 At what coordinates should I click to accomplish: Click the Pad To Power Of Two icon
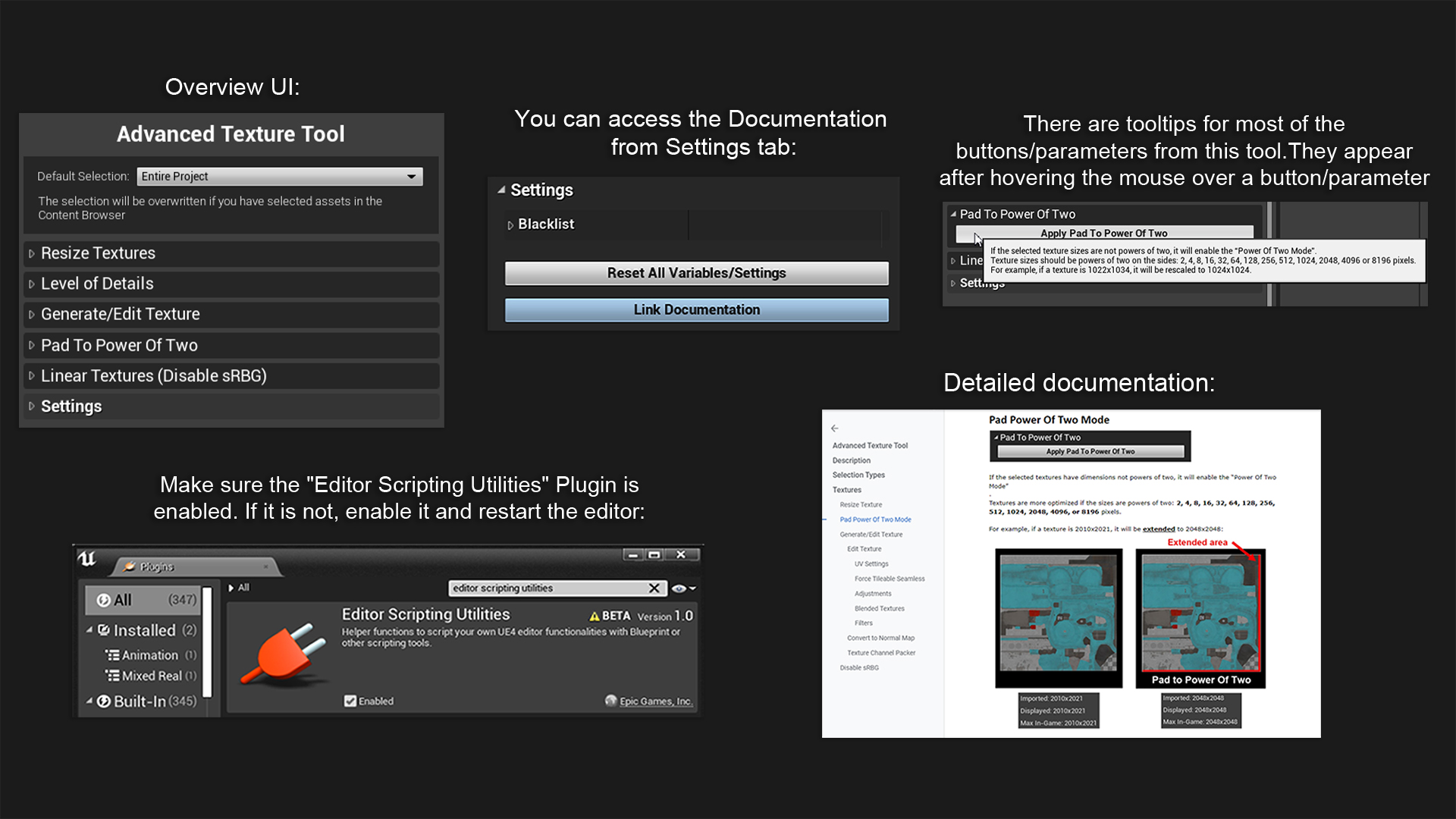pos(33,344)
